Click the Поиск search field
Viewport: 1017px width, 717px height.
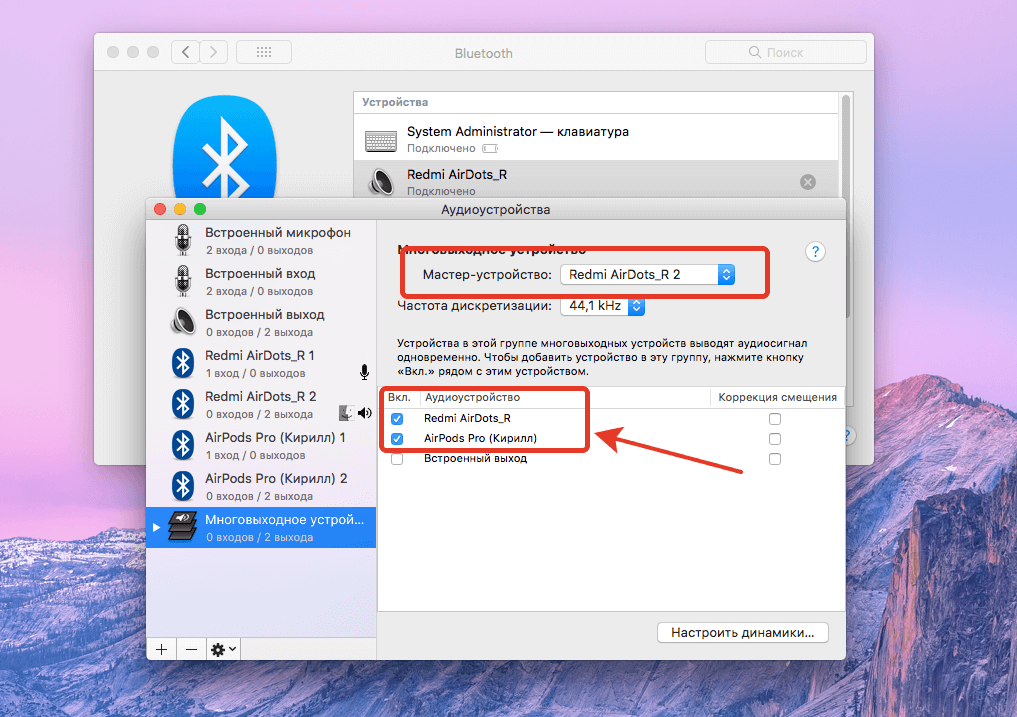pos(786,52)
